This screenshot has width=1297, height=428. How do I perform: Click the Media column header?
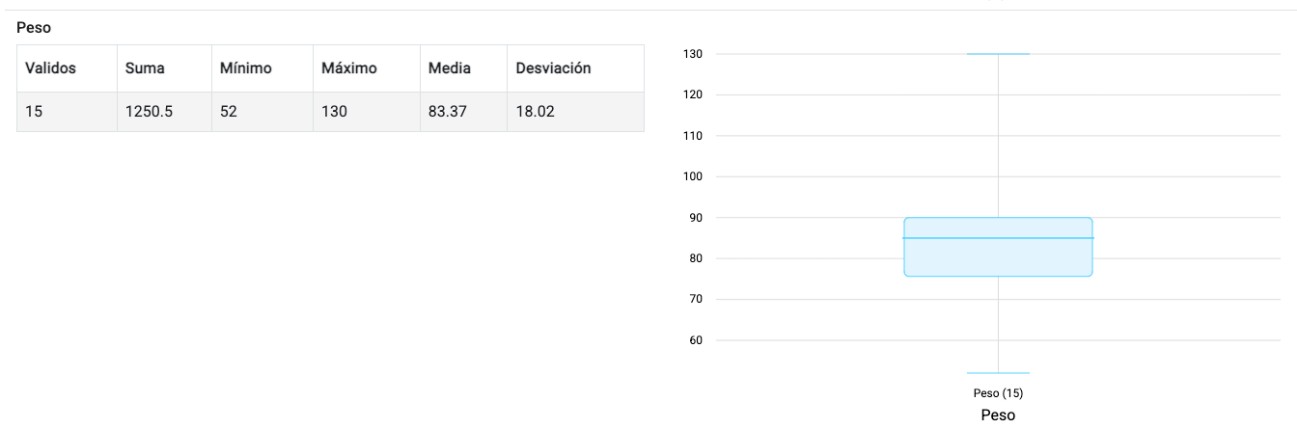(463, 68)
